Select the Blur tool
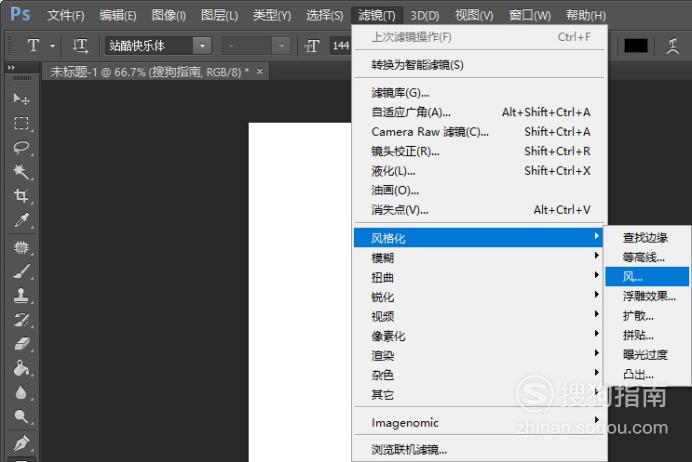The width and height of the screenshot is (692, 462). pyautogui.click(x=21, y=392)
